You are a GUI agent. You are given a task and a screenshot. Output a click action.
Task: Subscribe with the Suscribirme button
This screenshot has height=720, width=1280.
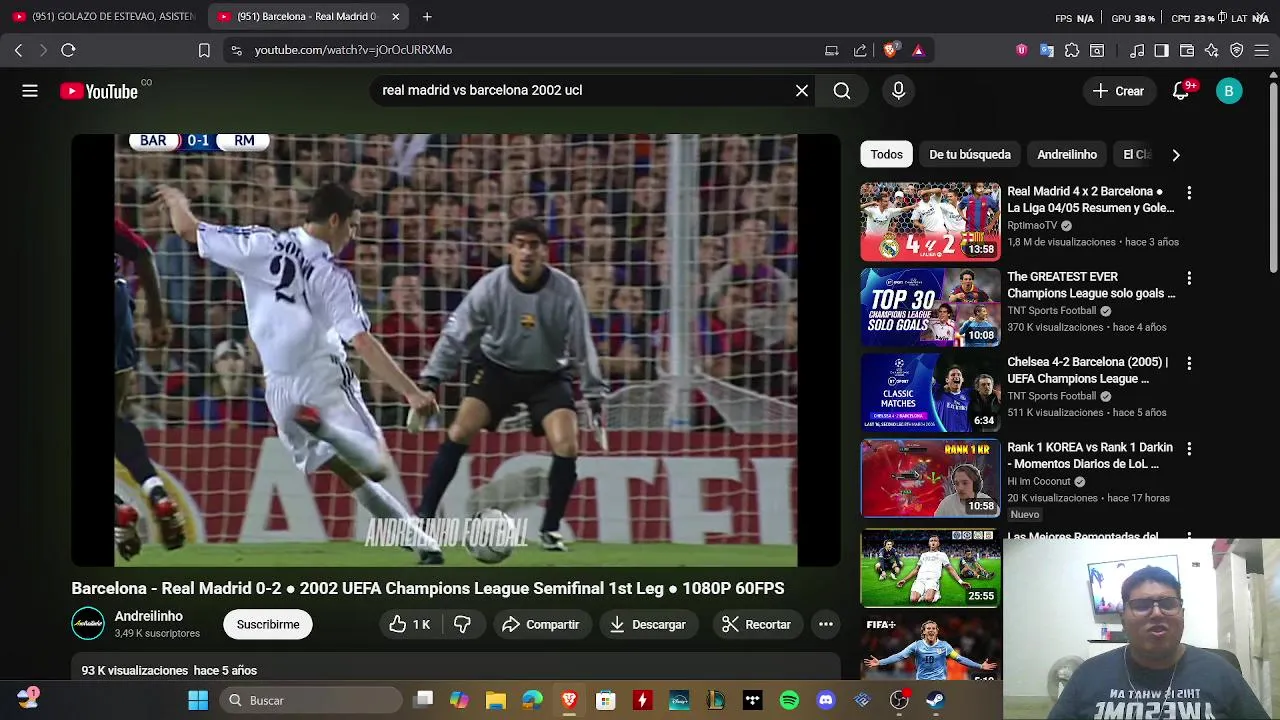[x=268, y=624]
